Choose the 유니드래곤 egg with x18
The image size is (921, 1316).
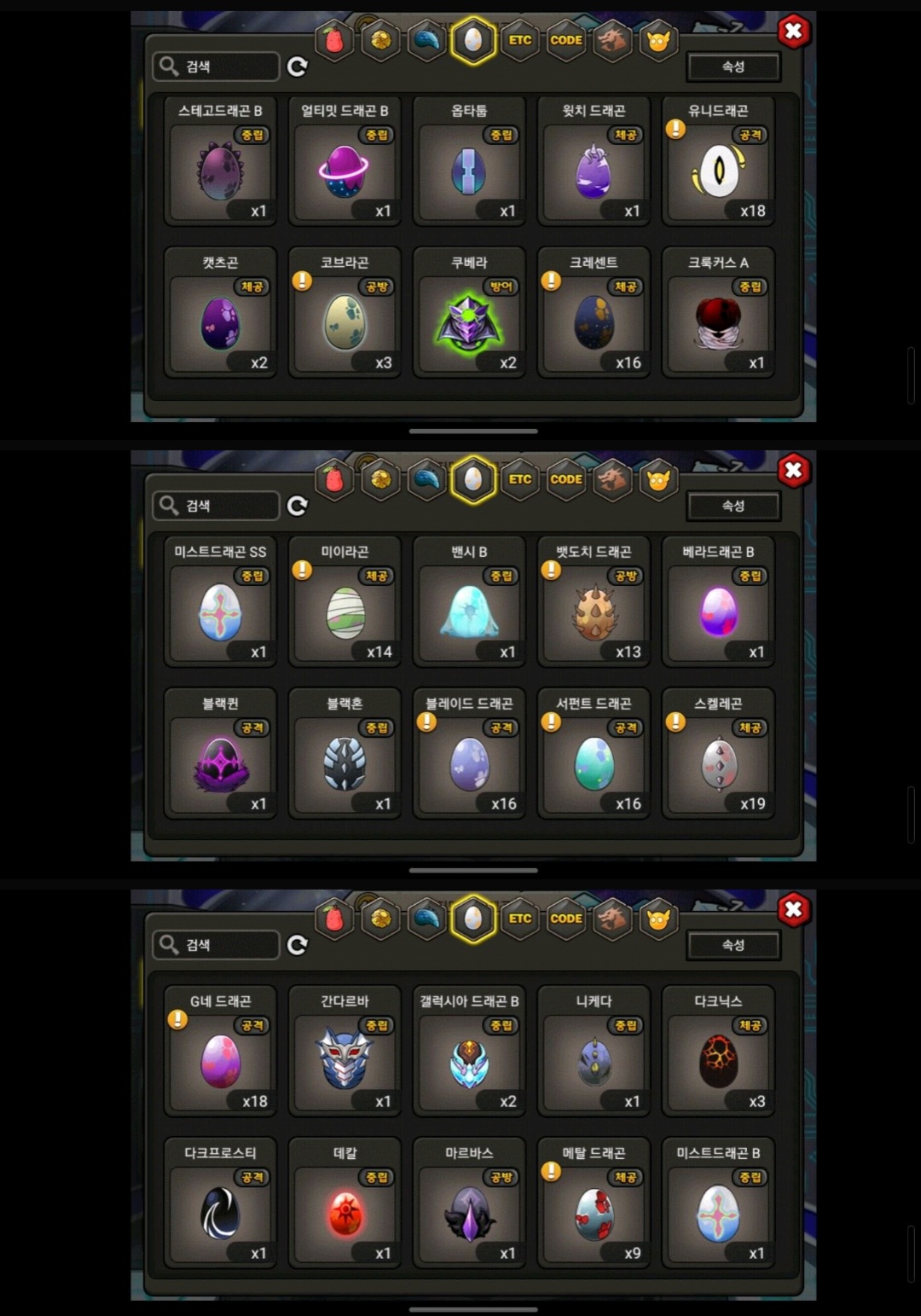pyautogui.click(x=718, y=161)
